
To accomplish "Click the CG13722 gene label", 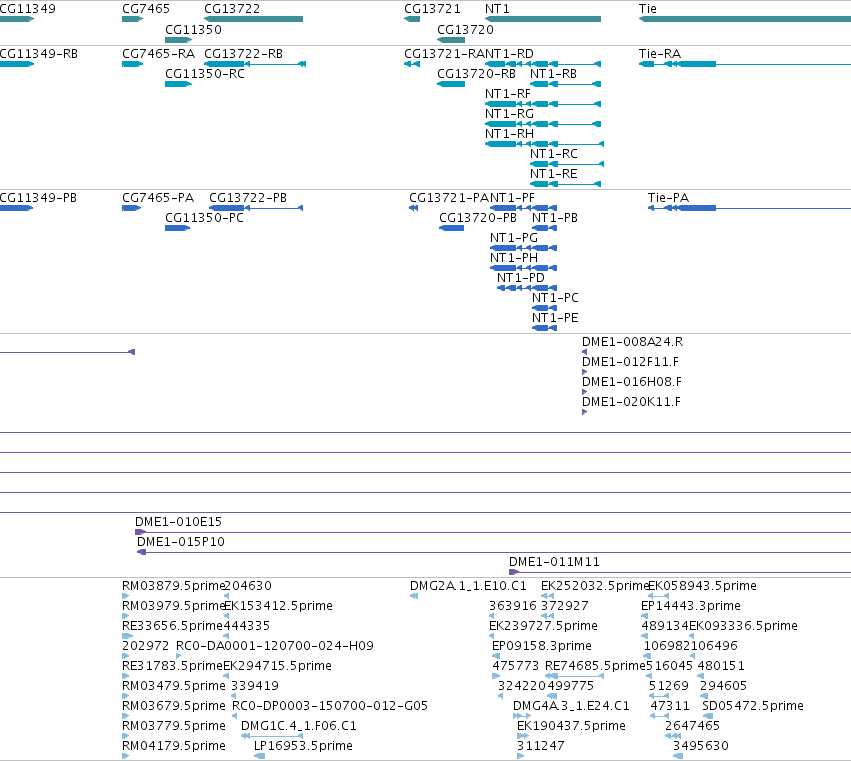I will [x=232, y=9].
